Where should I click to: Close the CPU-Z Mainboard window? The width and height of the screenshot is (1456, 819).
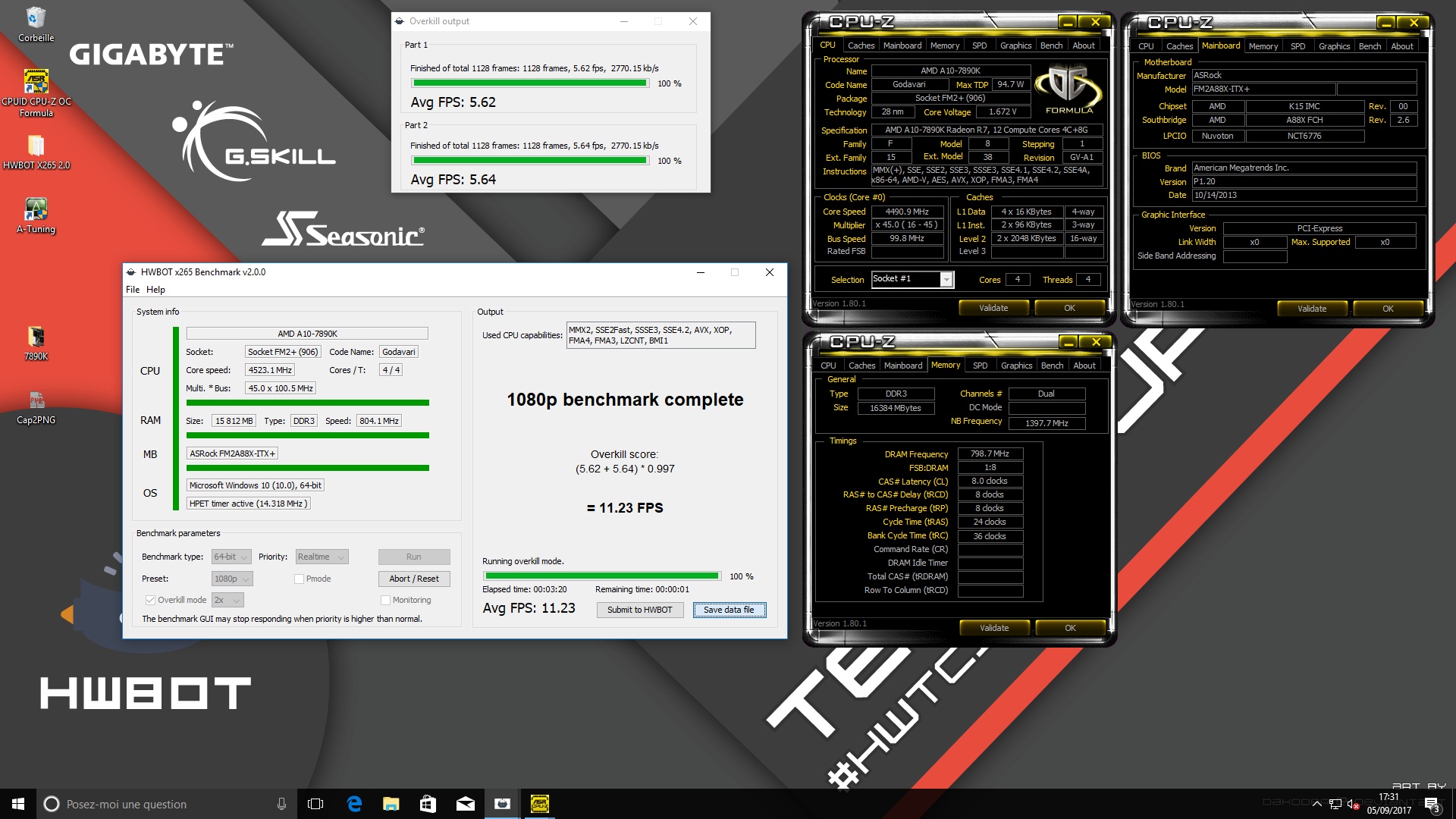coord(1414,23)
